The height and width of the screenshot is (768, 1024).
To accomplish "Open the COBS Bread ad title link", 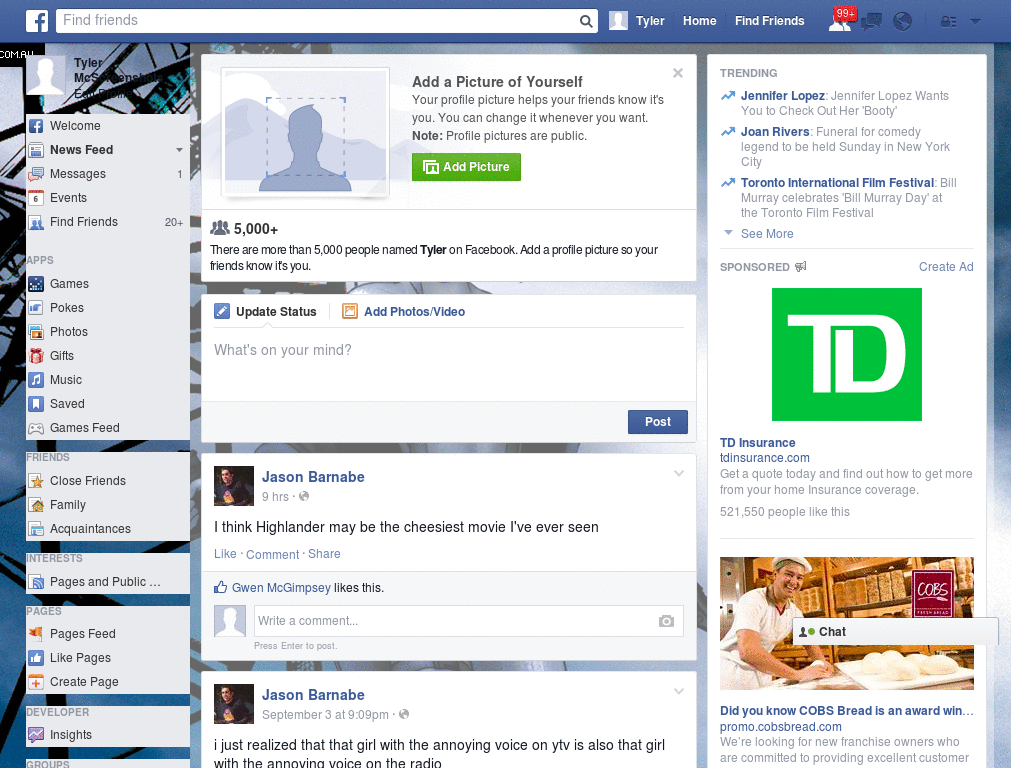I will pos(846,711).
